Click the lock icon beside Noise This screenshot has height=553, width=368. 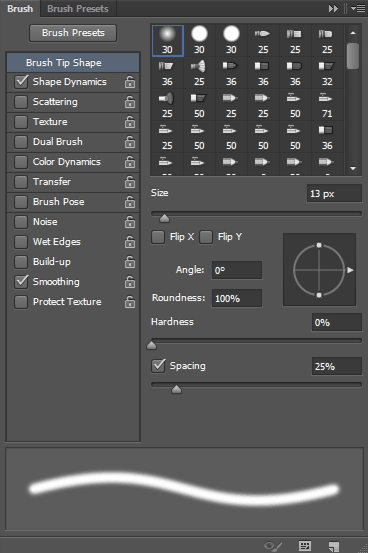pos(130,222)
